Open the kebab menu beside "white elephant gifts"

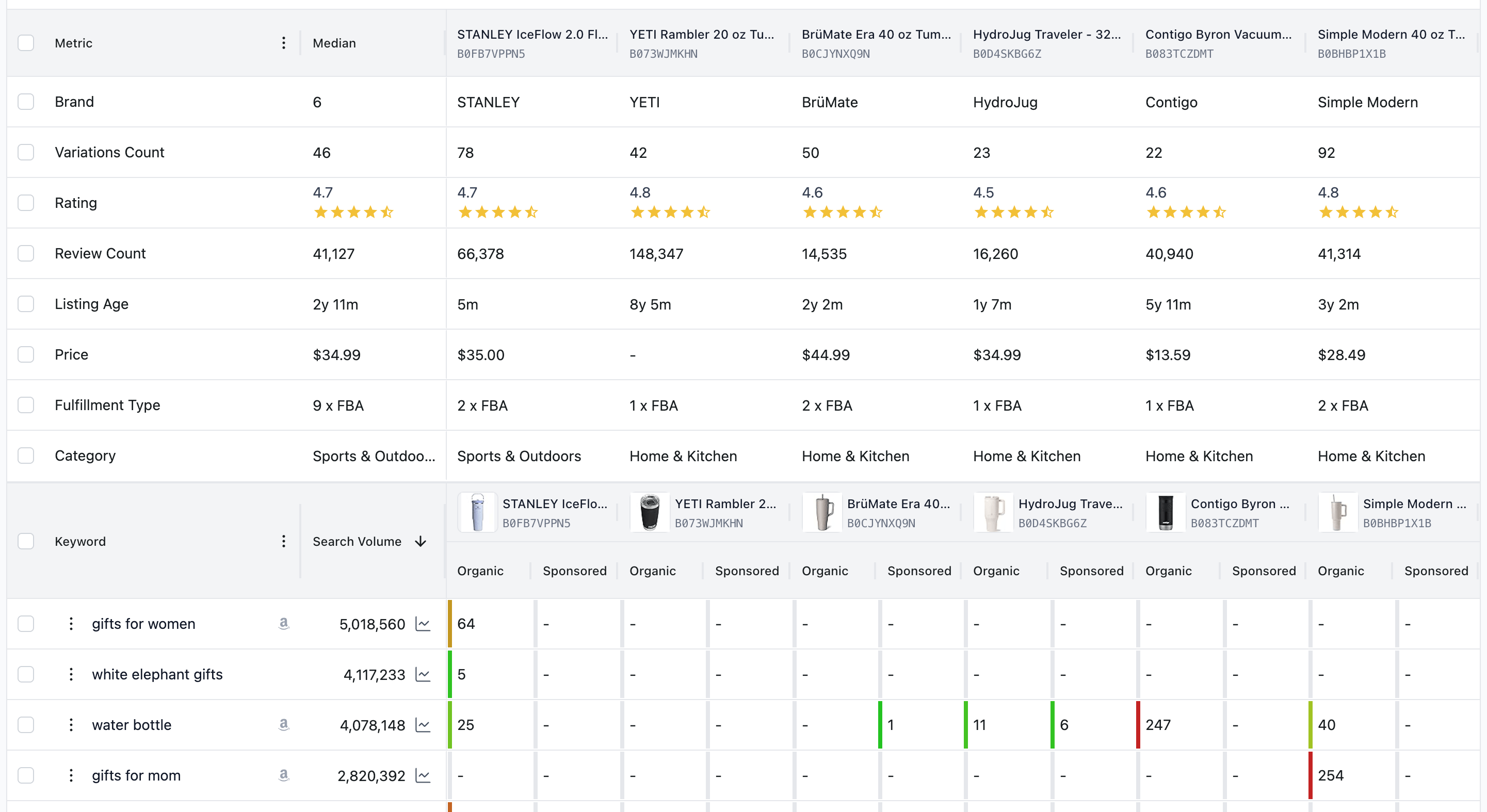71,674
